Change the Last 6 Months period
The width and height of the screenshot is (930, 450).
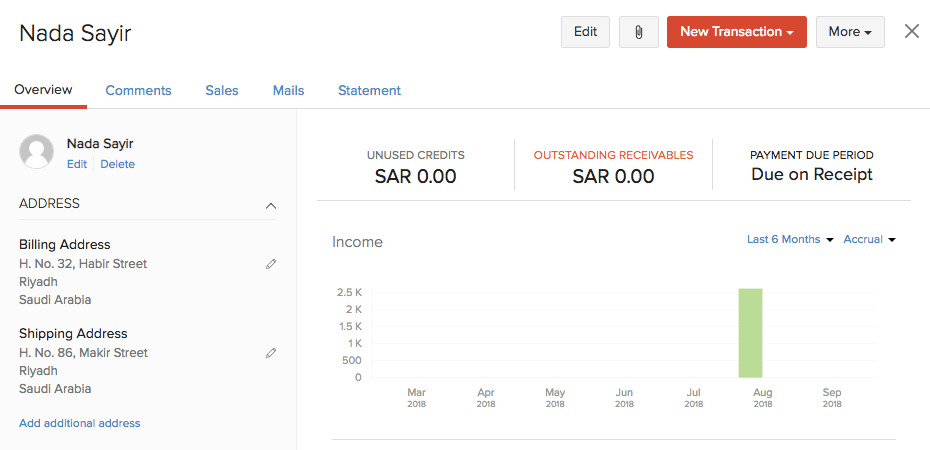pyautogui.click(x=790, y=239)
